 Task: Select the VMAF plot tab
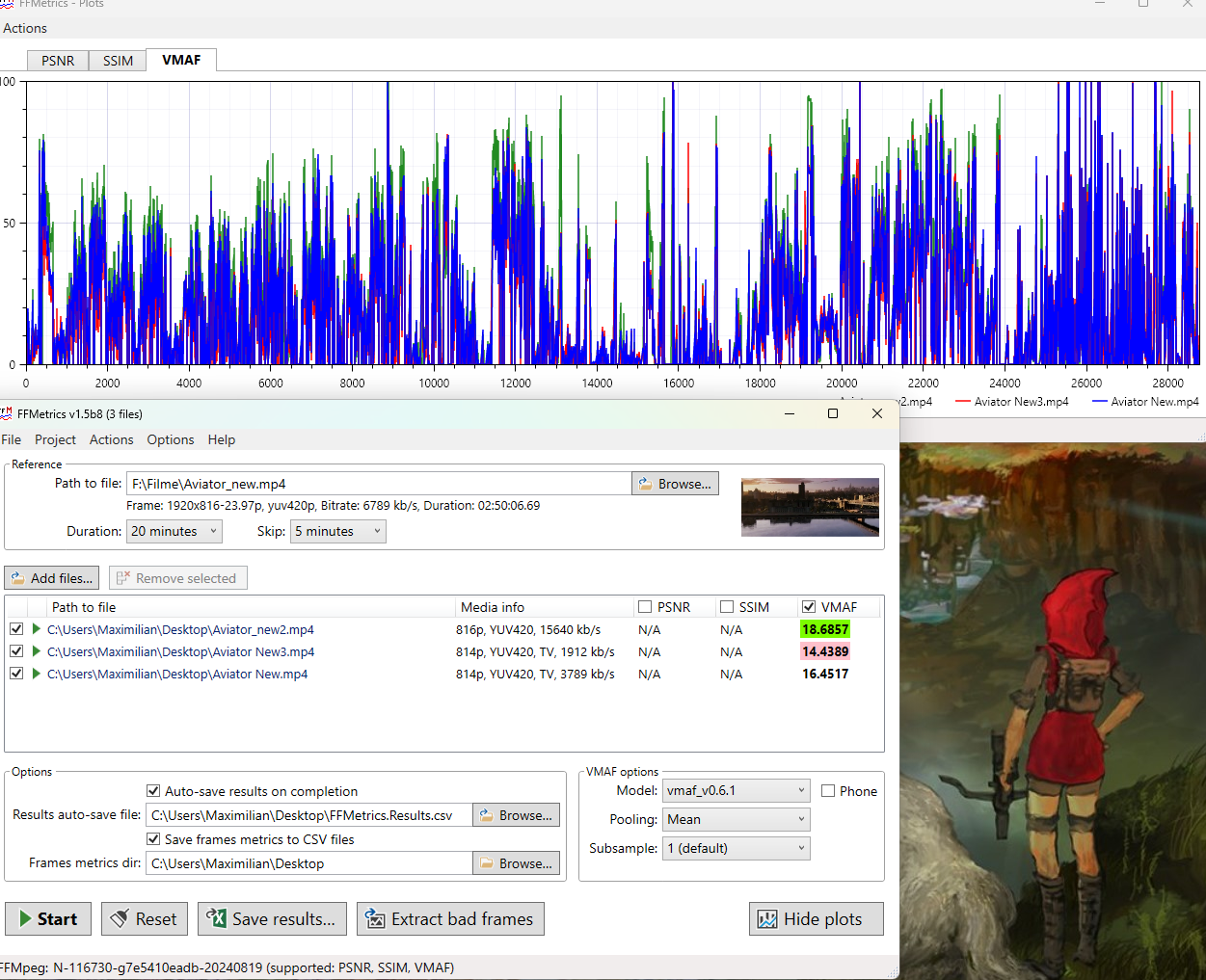click(x=181, y=60)
